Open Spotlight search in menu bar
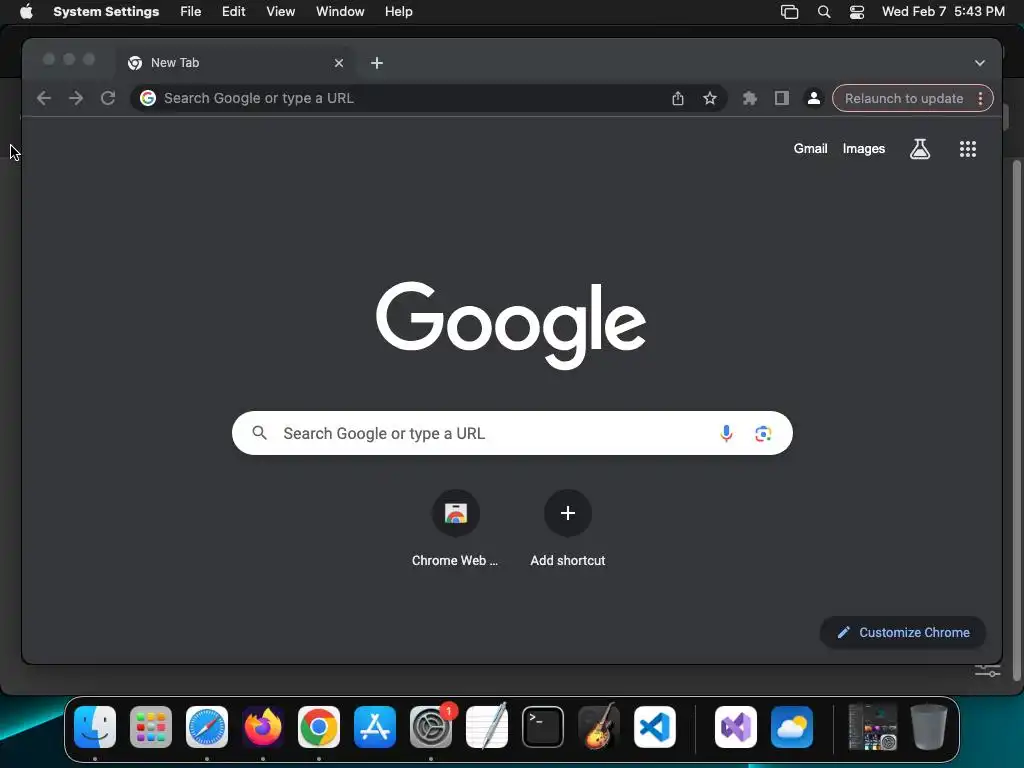The height and width of the screenshot is (768, 1024). [x=824, y=12]
